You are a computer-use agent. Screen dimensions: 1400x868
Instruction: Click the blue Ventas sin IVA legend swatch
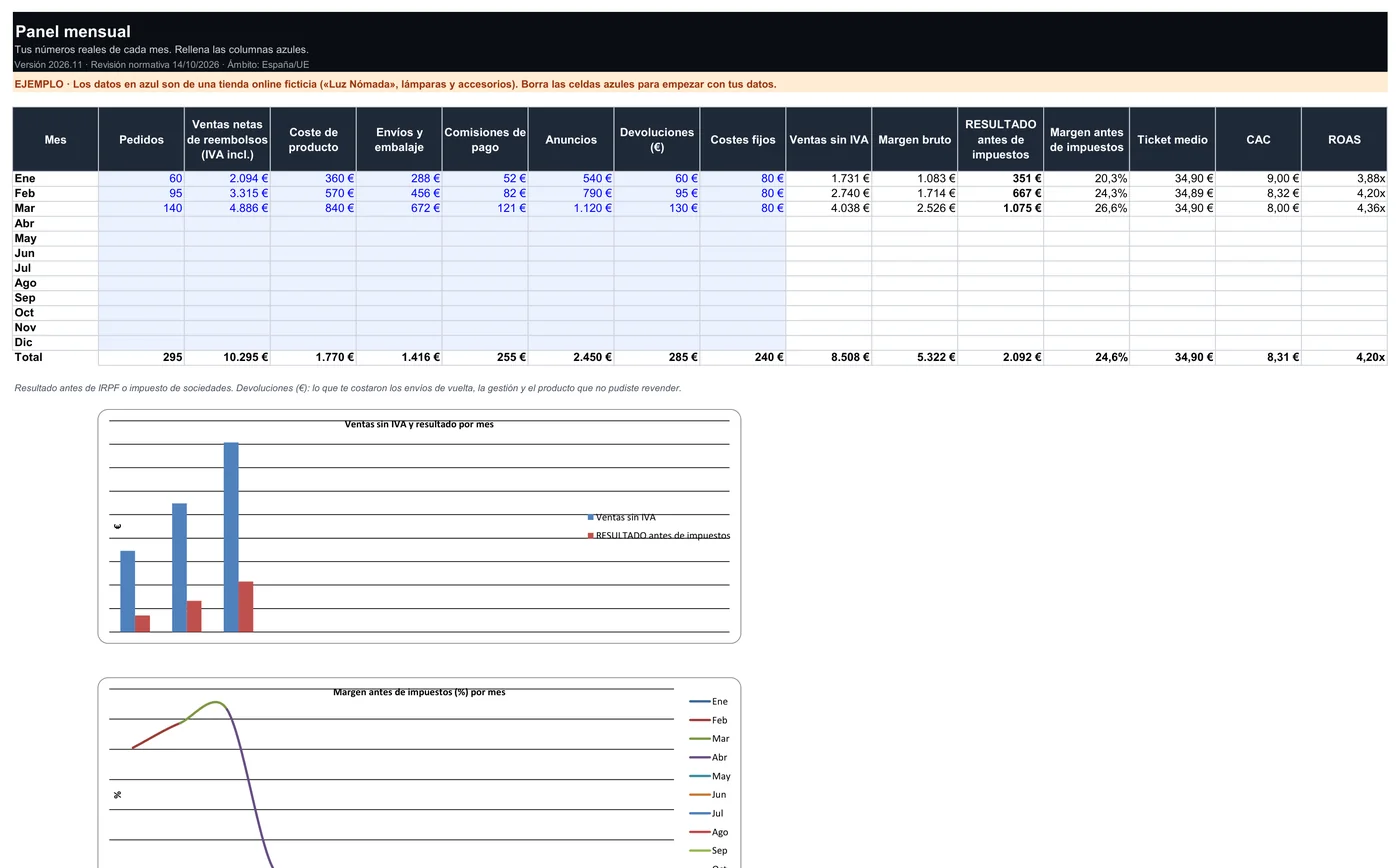coord(591,517)
